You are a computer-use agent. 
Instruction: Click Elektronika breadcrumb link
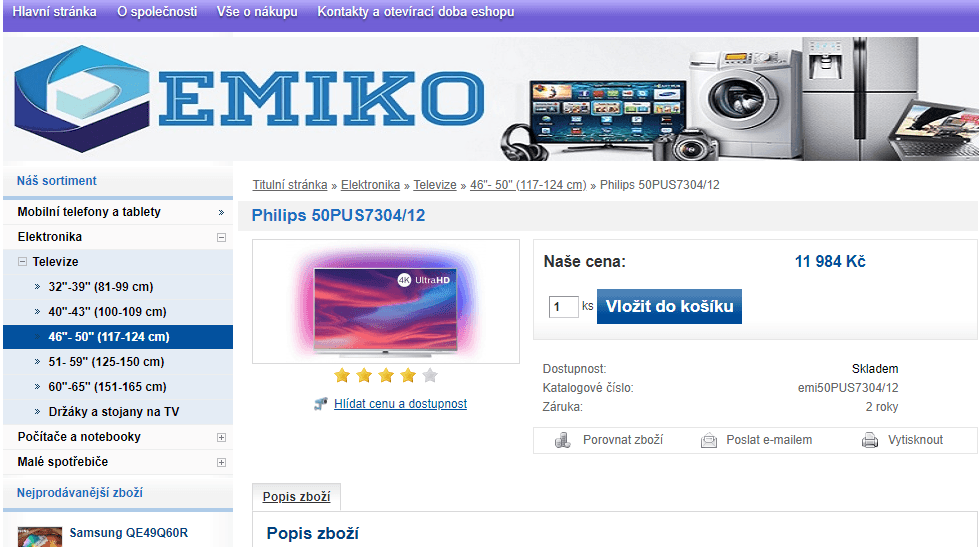tap(370, 185)
